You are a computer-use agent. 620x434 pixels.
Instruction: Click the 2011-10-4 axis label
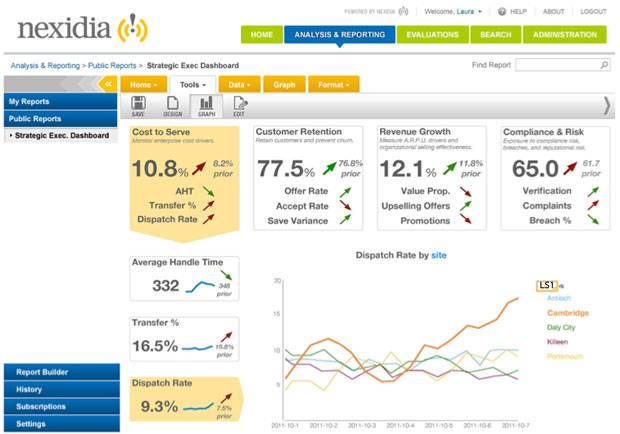[x=400, y=425]
